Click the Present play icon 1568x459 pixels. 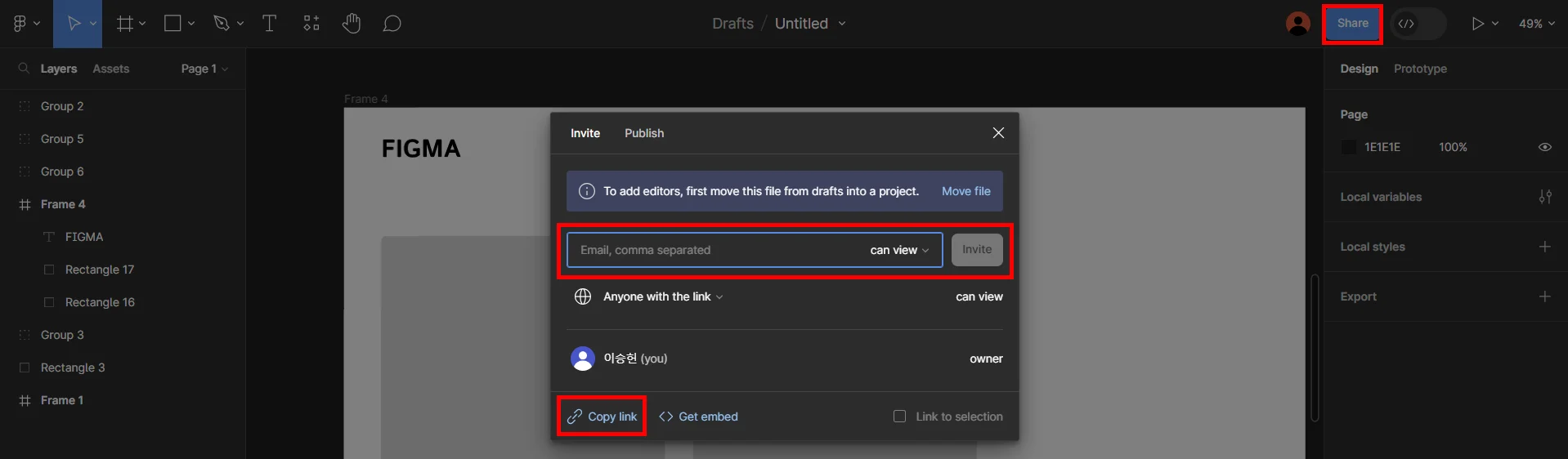[1477, 24]
